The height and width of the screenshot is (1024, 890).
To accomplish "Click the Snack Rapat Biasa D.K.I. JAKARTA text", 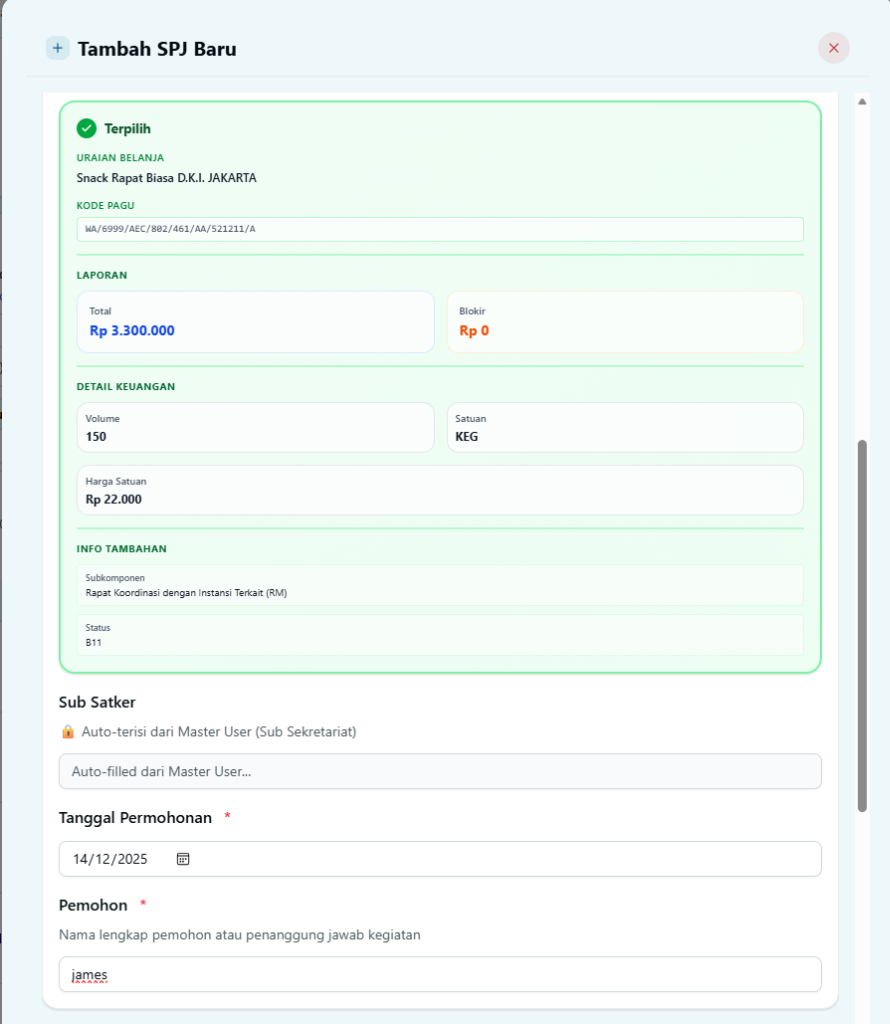I will [167, 178].
